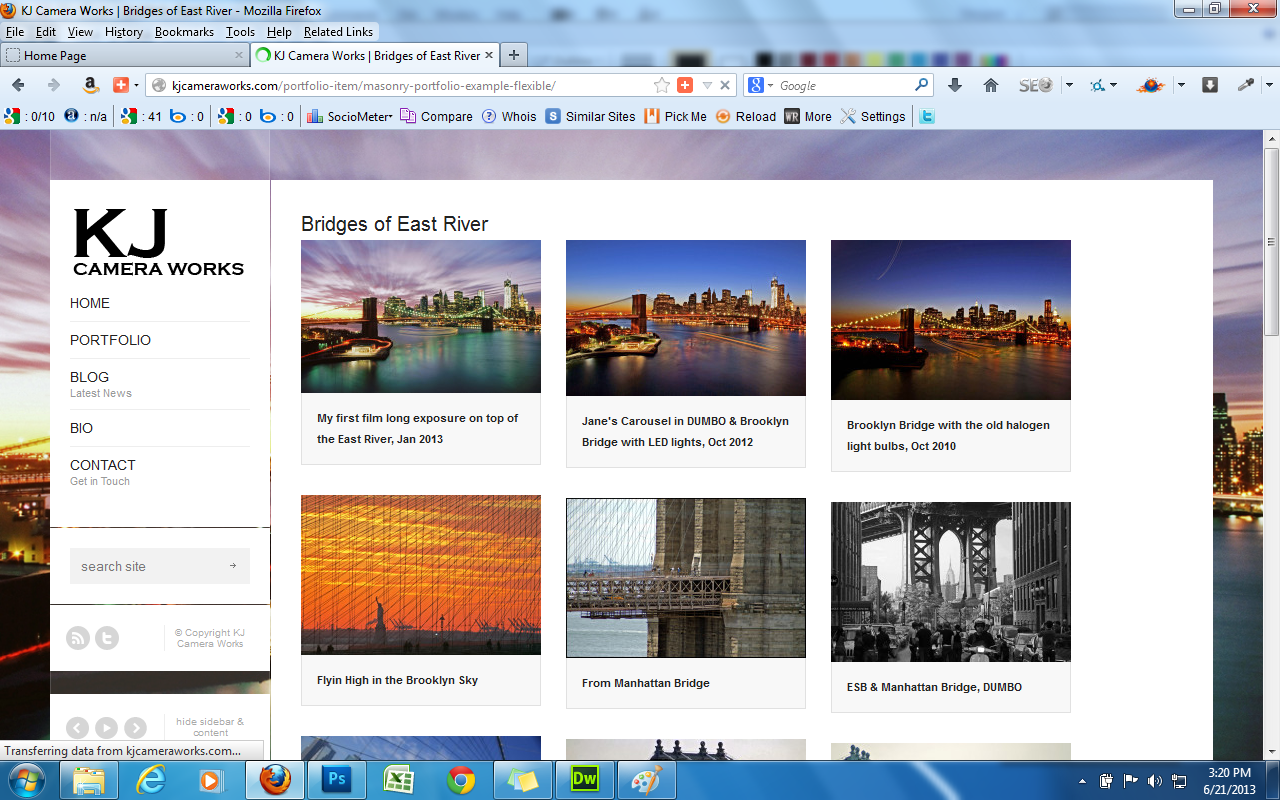The image size is (1280, 800).
Task: Go to the HOME navigation link
Action: 90,303
